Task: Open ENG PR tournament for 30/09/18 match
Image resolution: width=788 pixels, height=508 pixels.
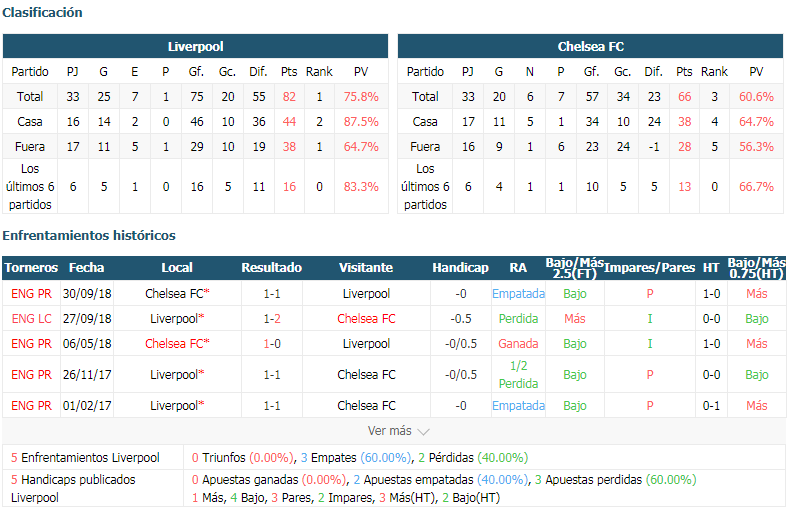Action: coord(31,293)
